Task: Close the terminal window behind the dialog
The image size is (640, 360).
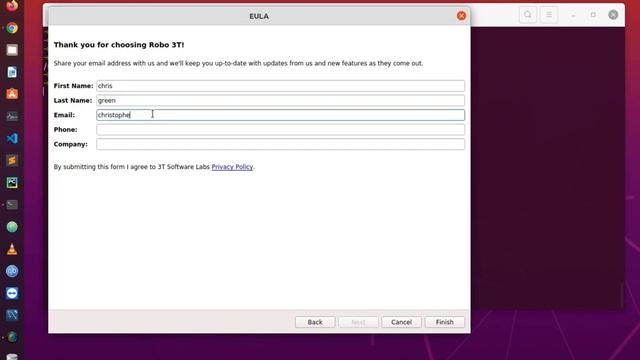Action: click(613, 15)
